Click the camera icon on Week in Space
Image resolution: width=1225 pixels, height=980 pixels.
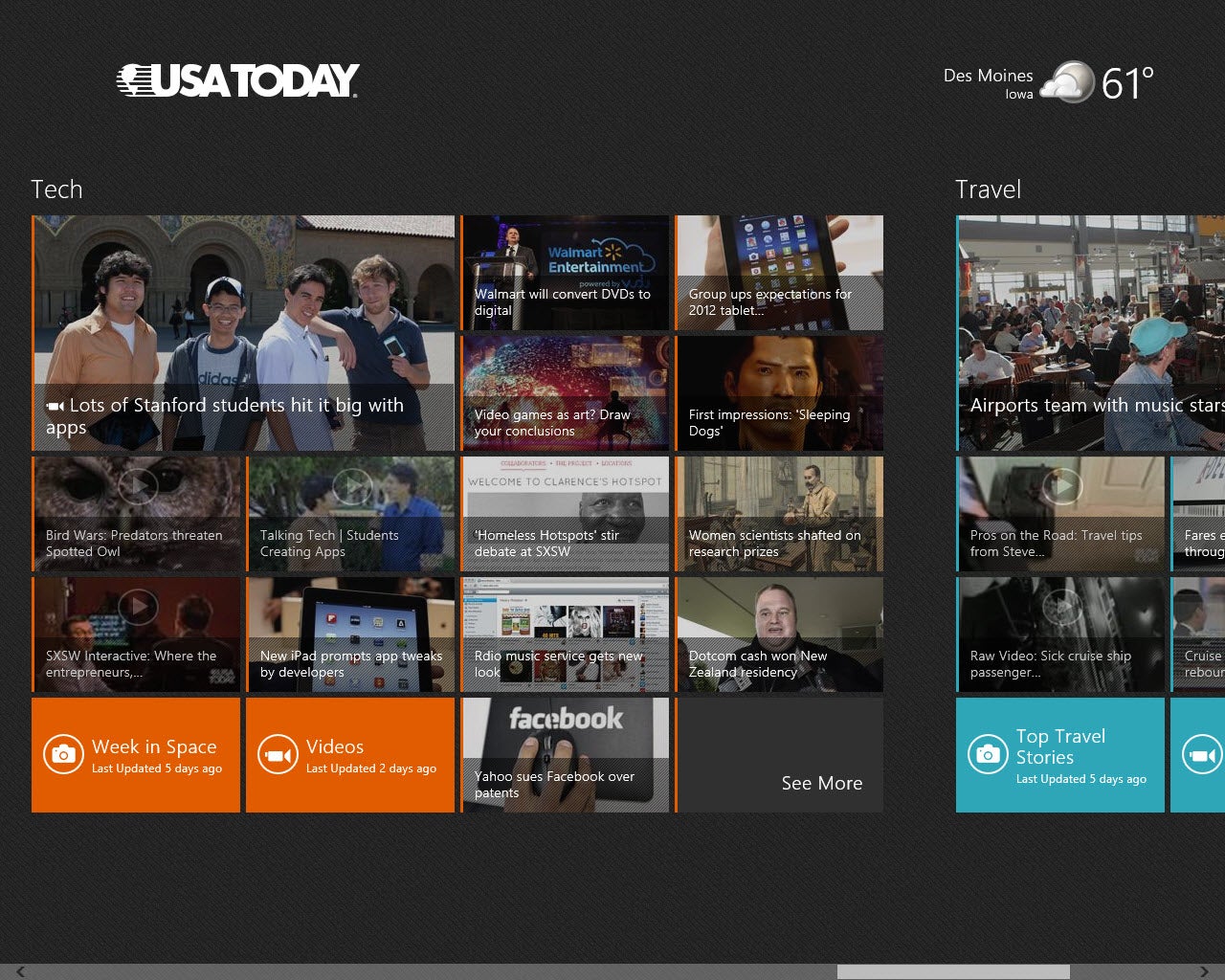coord(63,754)
